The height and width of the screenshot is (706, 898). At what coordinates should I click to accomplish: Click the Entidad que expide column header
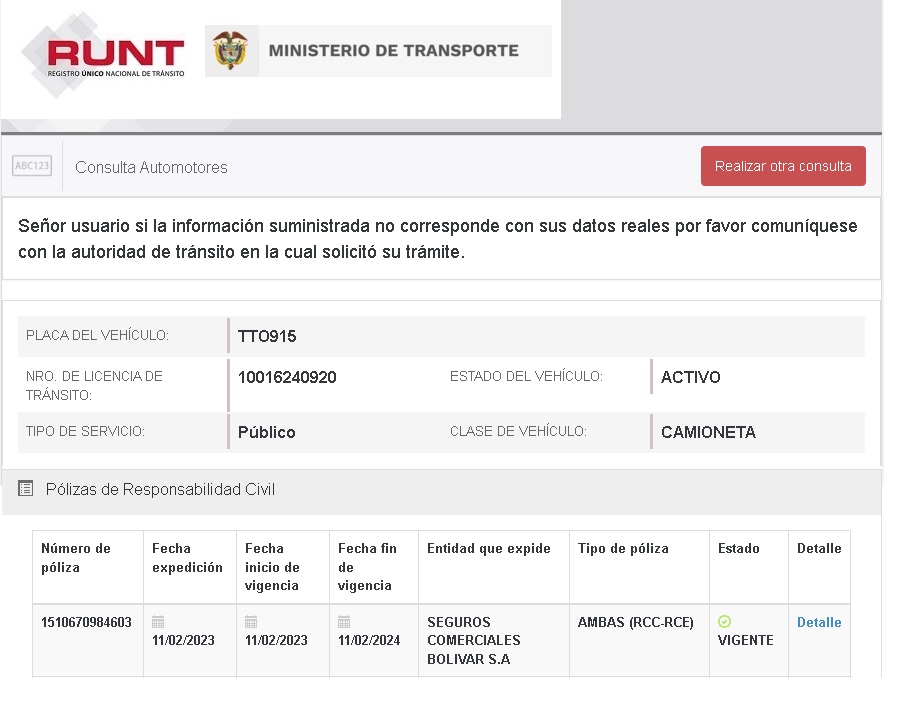tap(488, 548)
